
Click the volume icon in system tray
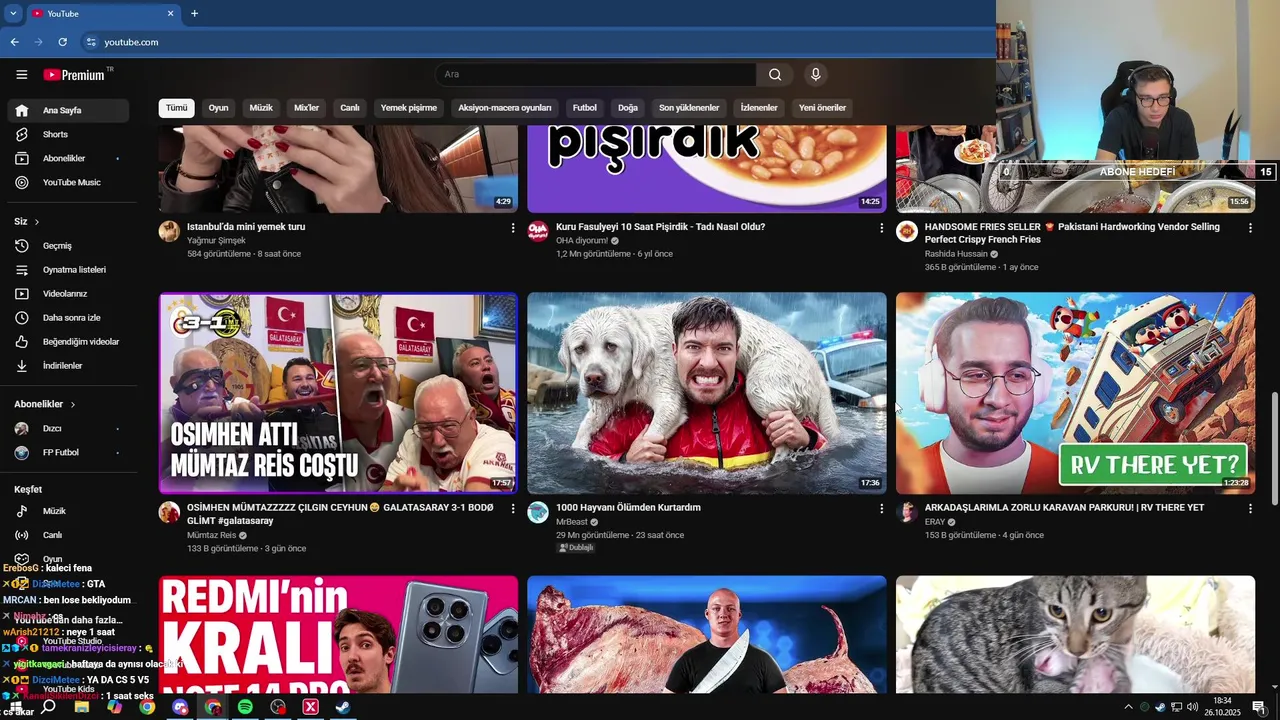pyautogui.click(x=1192, y=707)
